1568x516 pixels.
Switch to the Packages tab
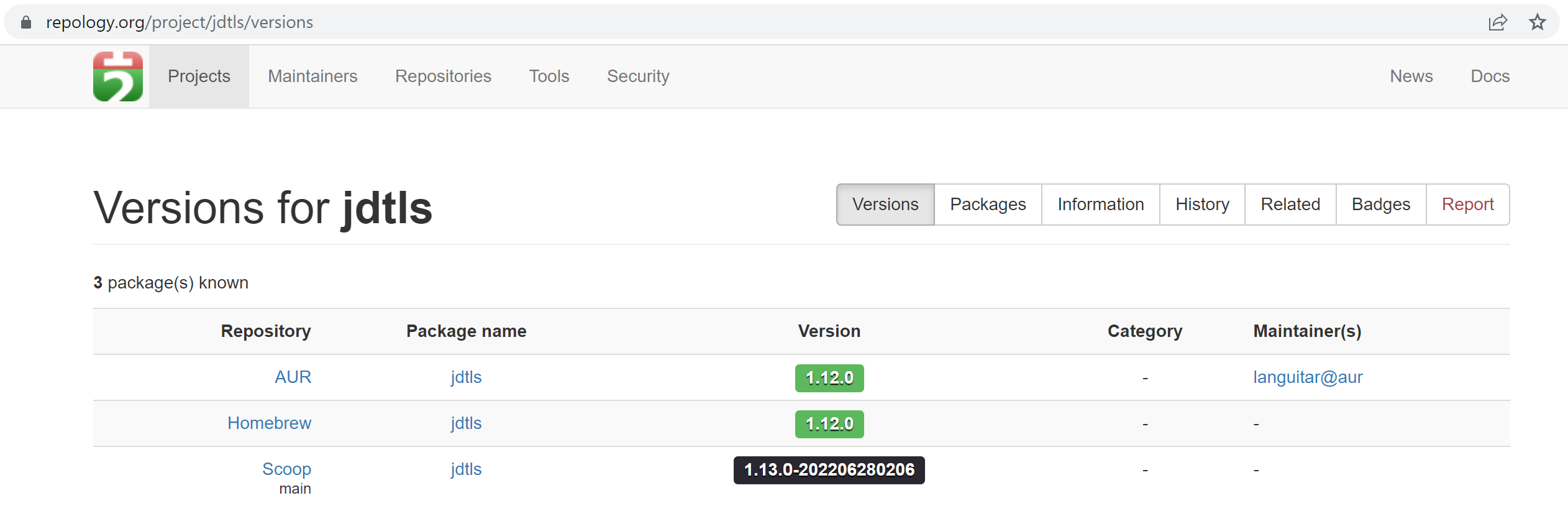[988, 205]
